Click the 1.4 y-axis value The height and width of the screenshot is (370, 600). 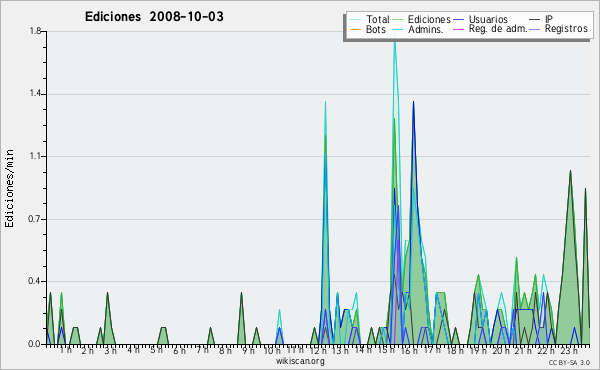coord(35,94)
